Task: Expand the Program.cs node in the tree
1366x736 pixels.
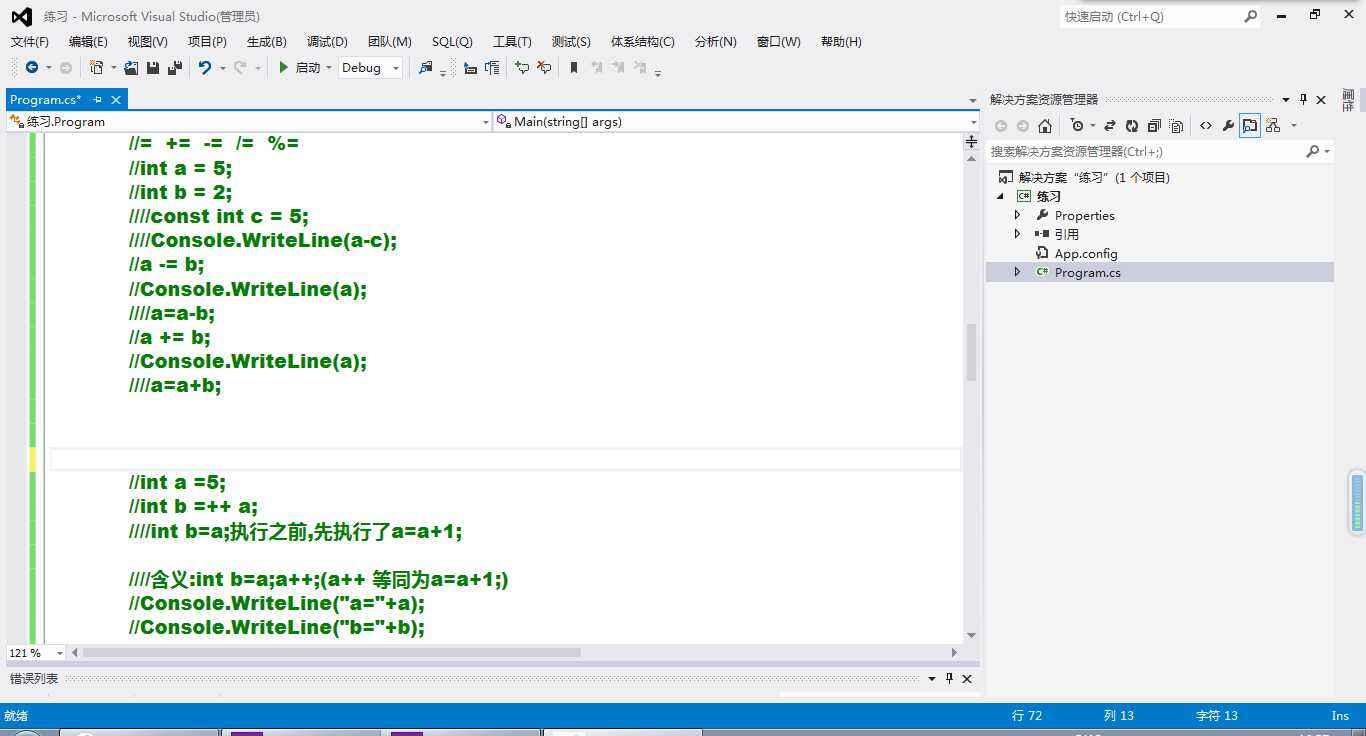Action: coord(1018,272)
